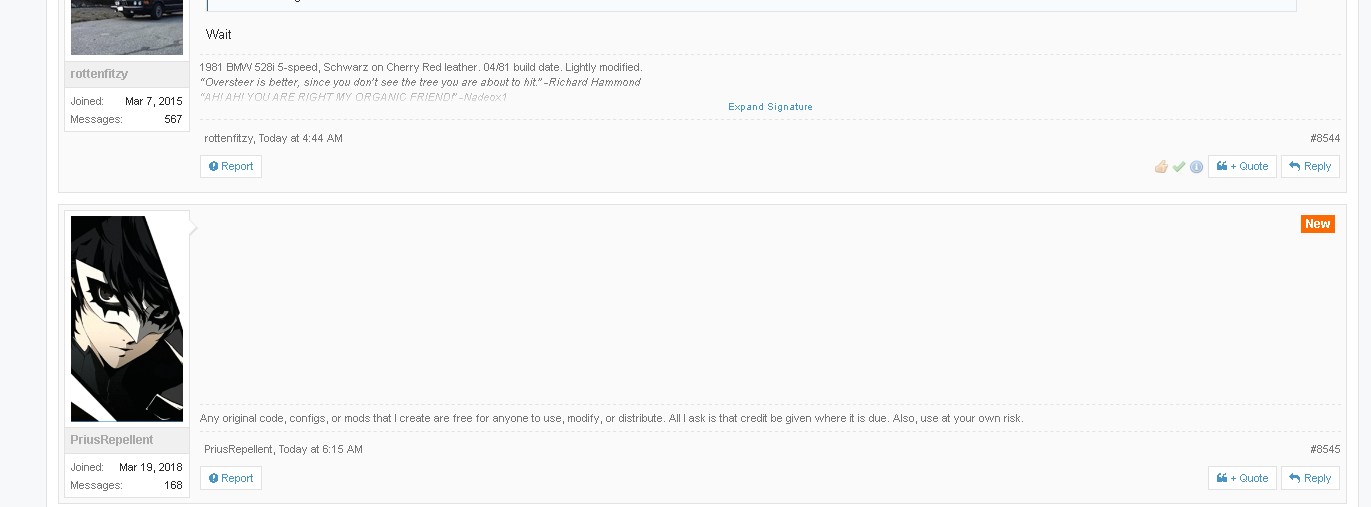Reply to rottenfitzy's post

click(x=1310, y=166)
